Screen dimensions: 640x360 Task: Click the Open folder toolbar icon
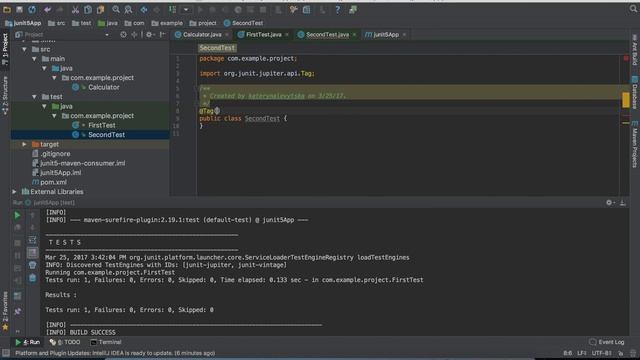7,9
